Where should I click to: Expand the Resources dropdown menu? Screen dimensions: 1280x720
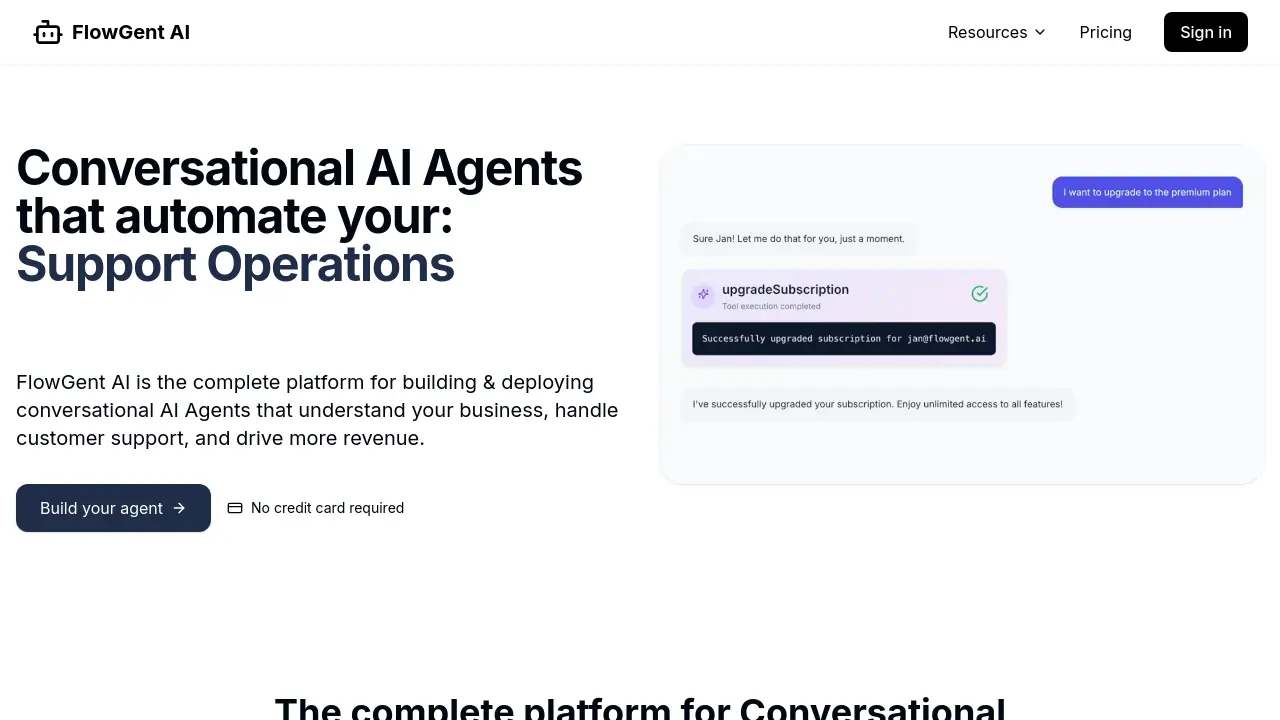[997, 32]
